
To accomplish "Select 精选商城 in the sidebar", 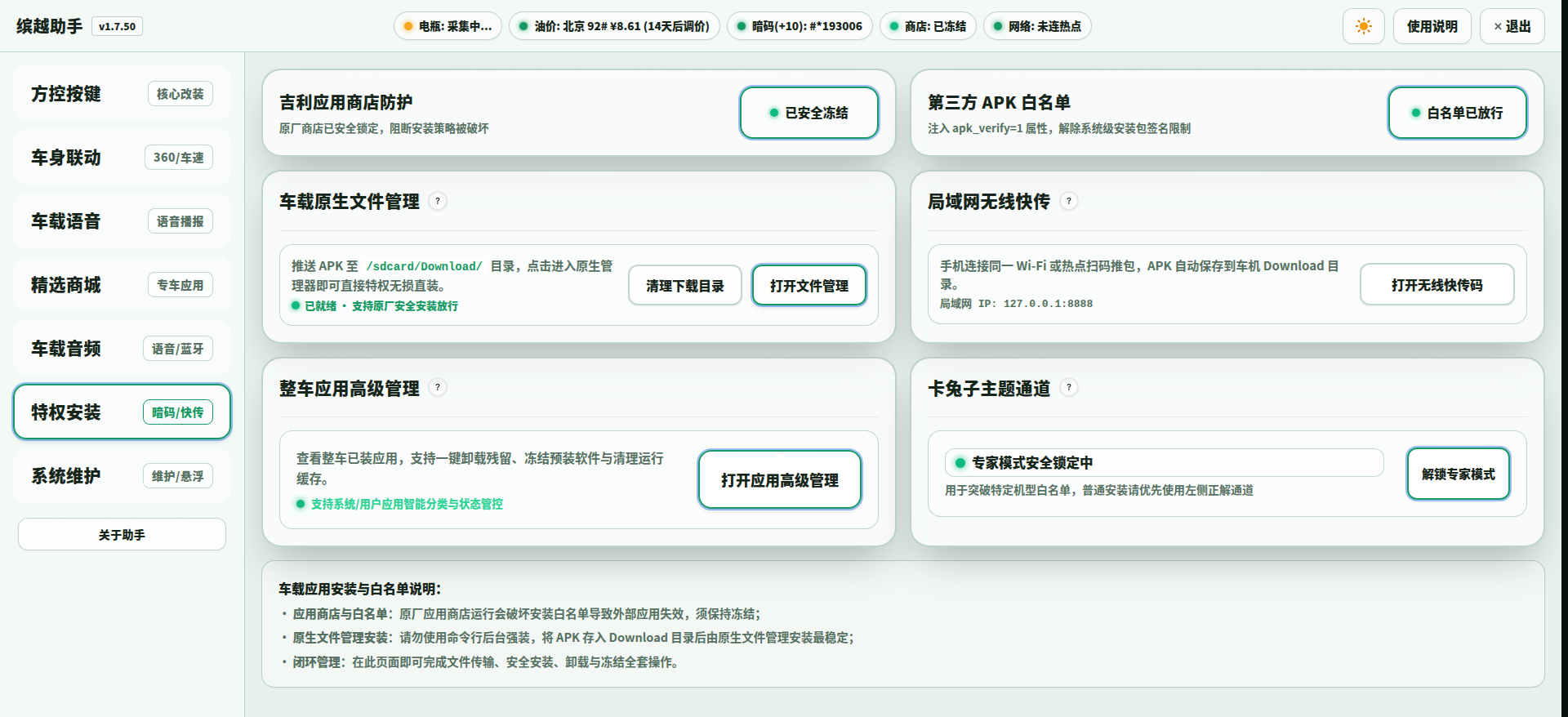I will tap(122, 285).
